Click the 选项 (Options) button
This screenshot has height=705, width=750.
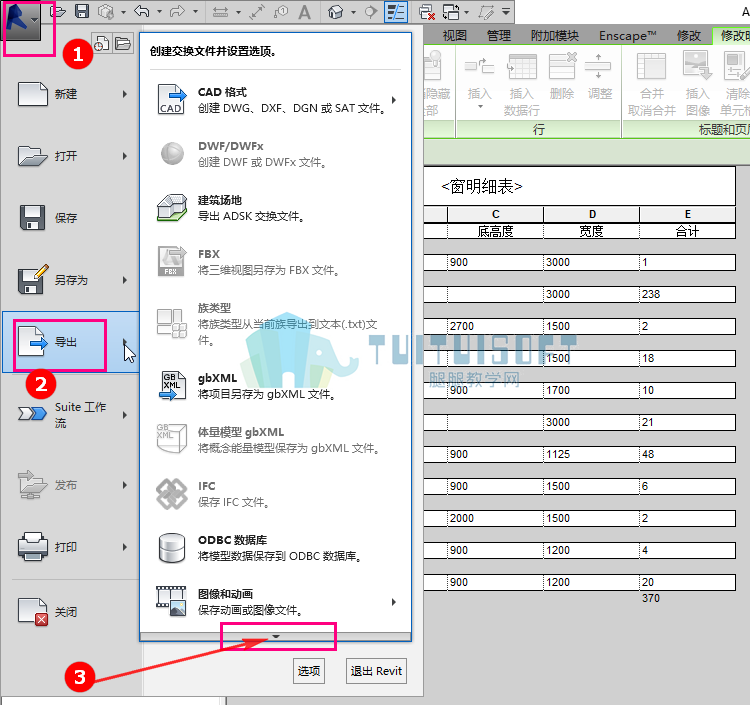[x=309, y=671]
